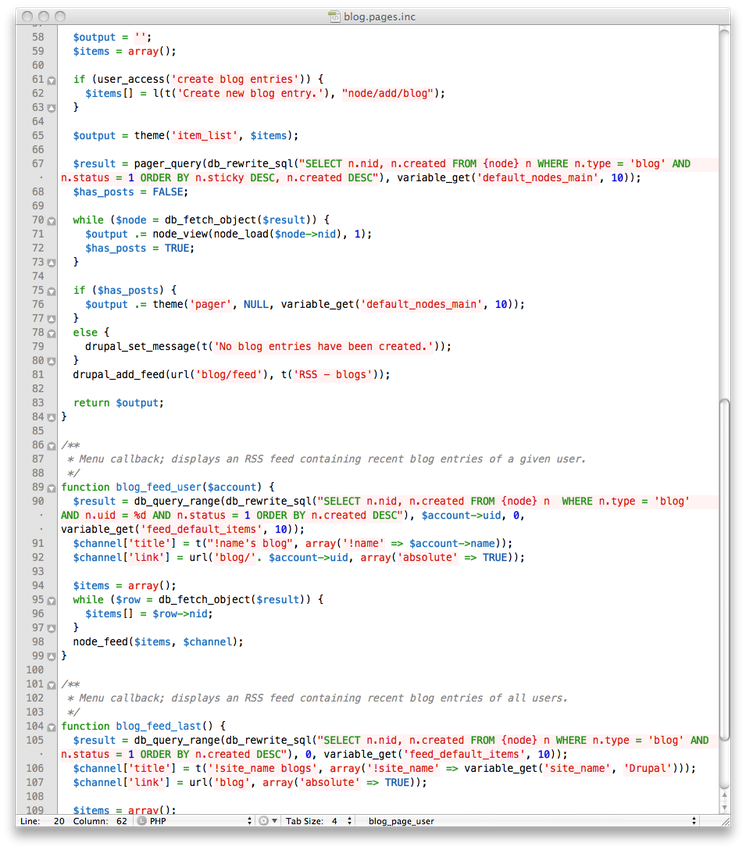The width and height of the screenshot is (746, 850).
Task: Click drupal_add_feed on line 81
Action: pos(119,375)
